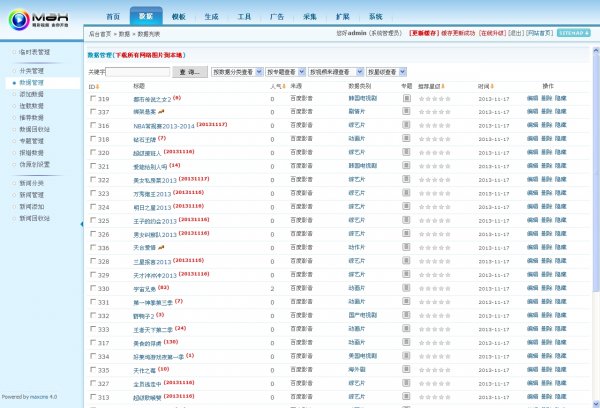
Task: Click the 专题 icon in row 336
Action: (406, 247)
